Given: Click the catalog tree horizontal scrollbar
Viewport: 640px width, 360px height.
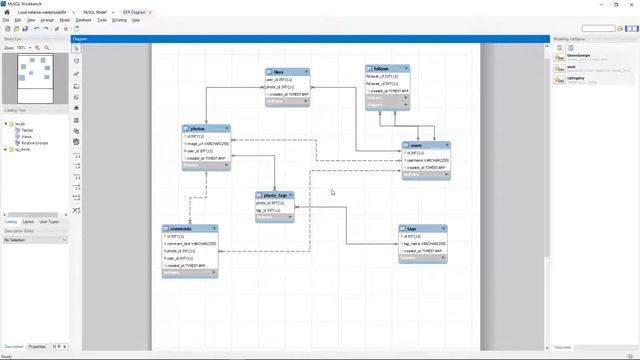Looking at the screenshot, I should 33,215.
